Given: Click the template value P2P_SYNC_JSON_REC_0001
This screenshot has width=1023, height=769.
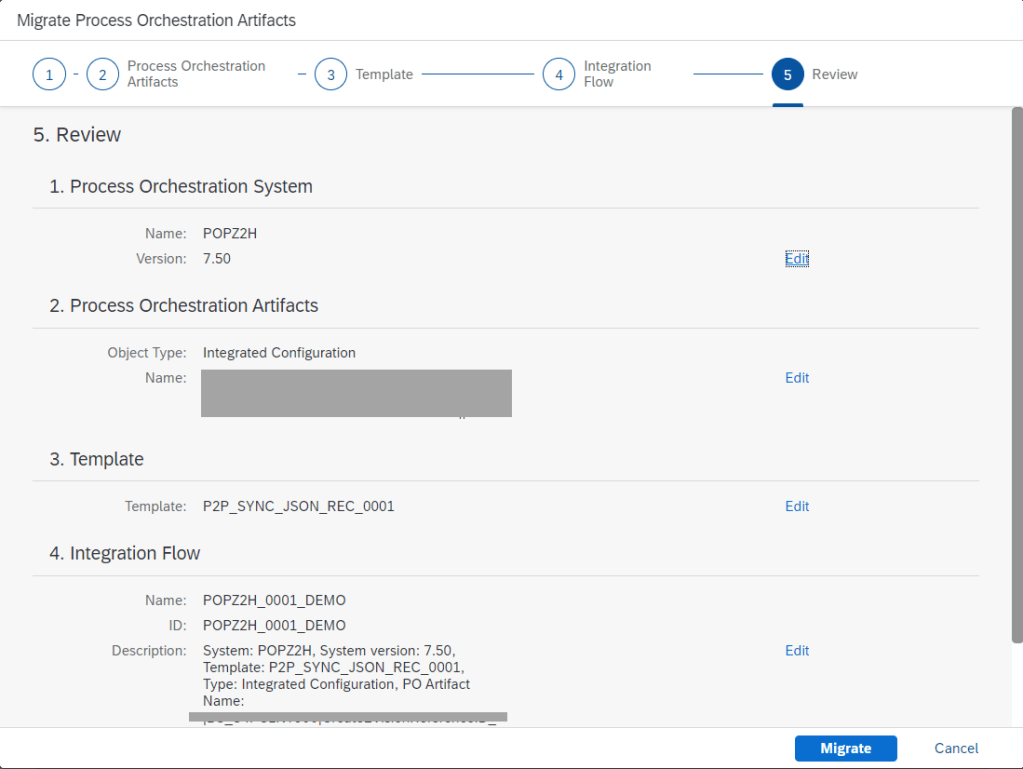Looking at the screenshot, I should point(298,507).
